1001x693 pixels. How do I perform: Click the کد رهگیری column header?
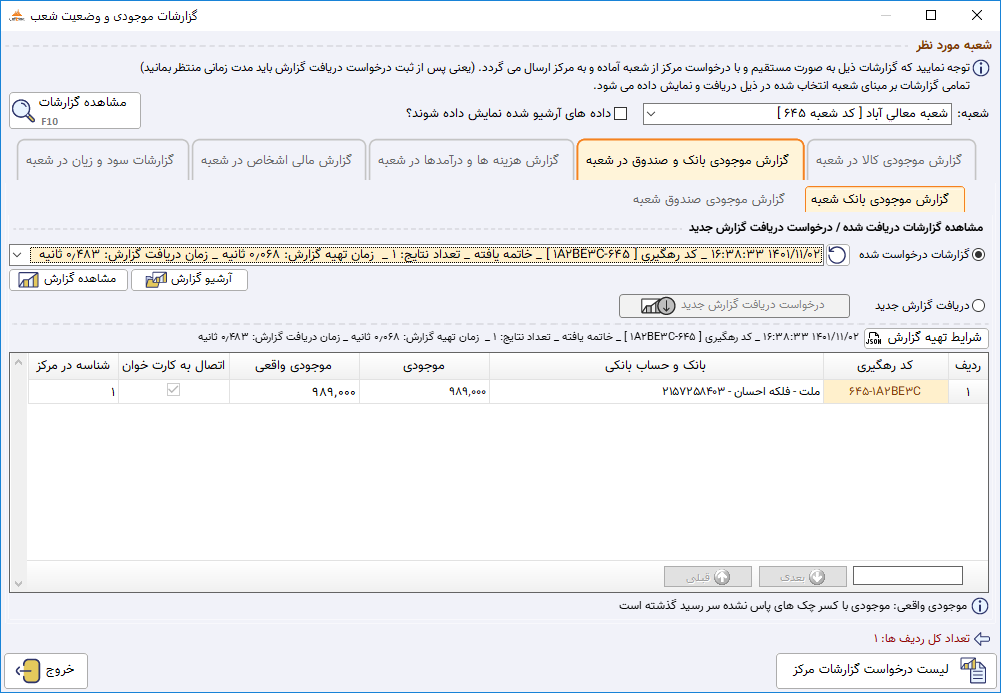tap(885, 366)
